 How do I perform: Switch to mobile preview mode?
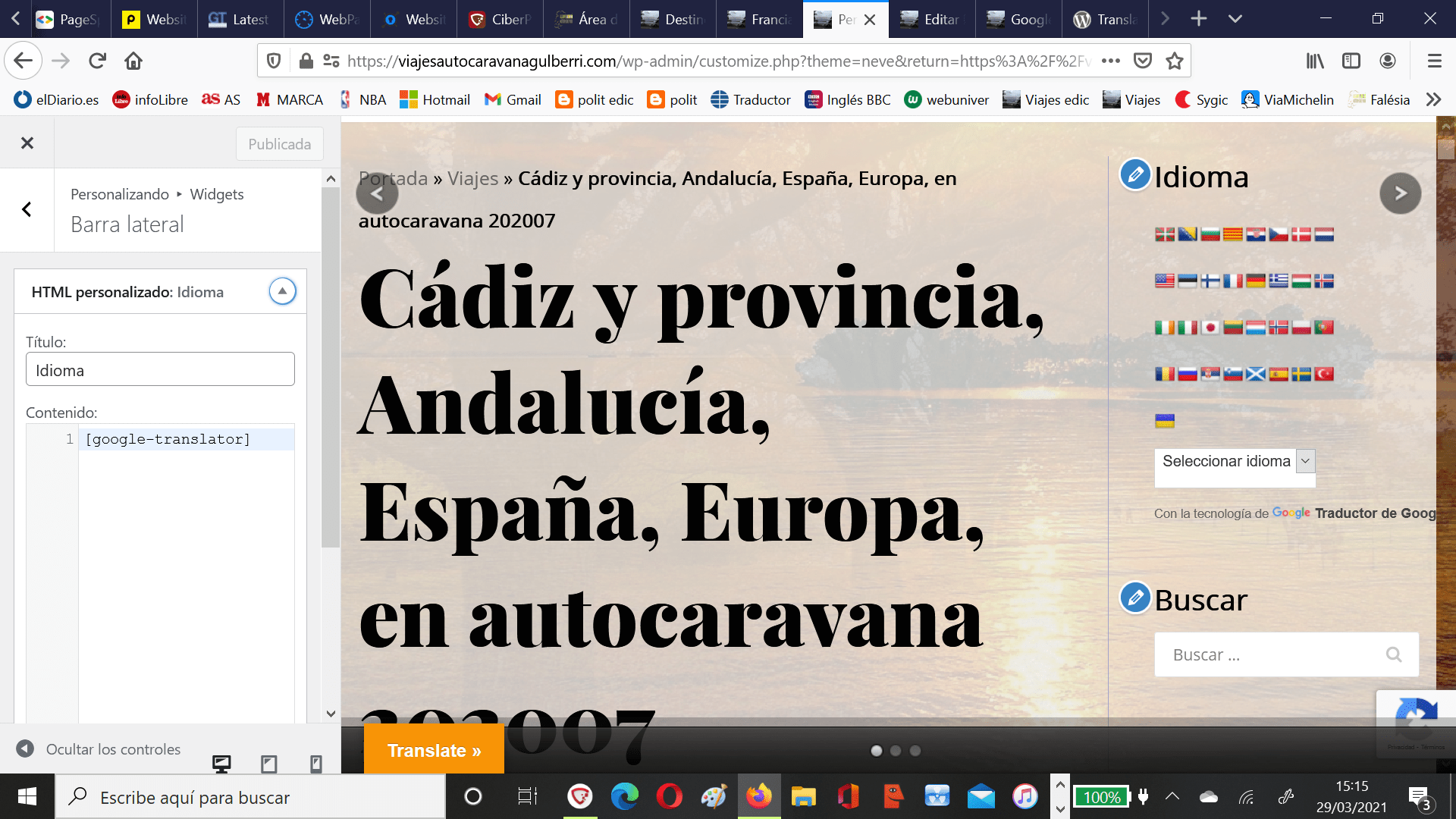pyautogui.click(x=316, y=764)
